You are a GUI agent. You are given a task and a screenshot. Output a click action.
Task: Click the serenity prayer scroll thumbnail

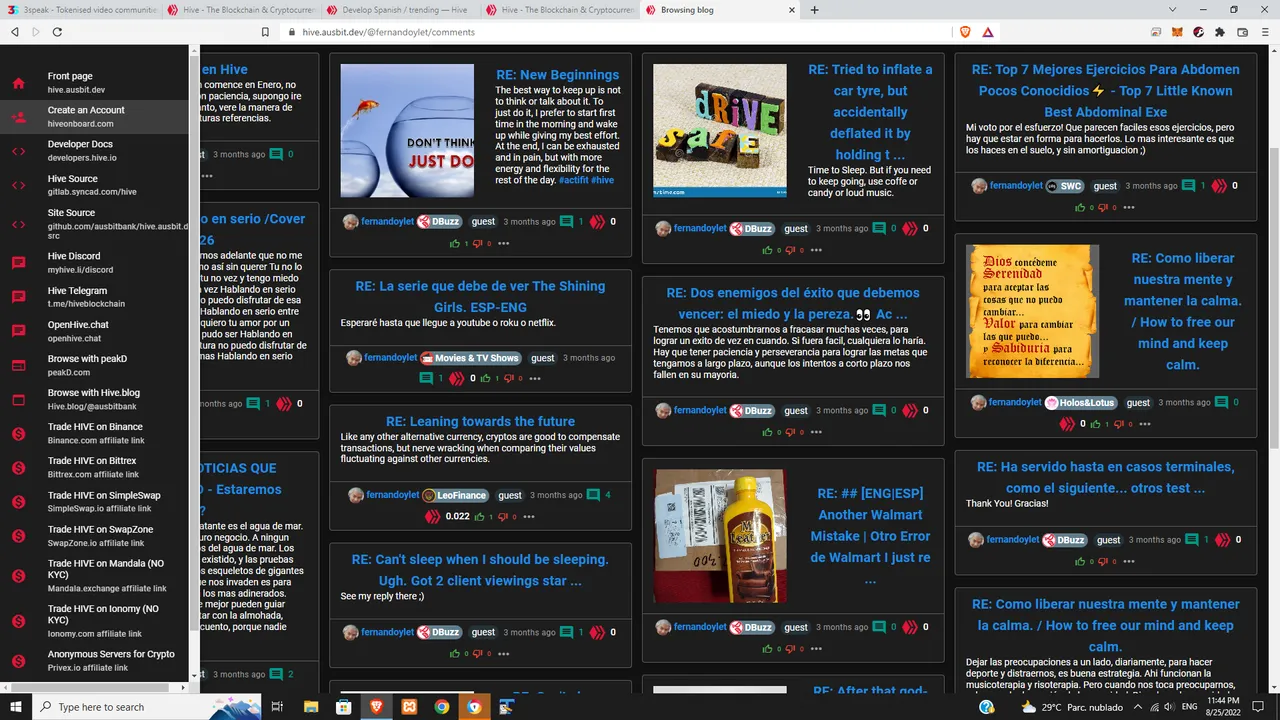click(1032, 311)
